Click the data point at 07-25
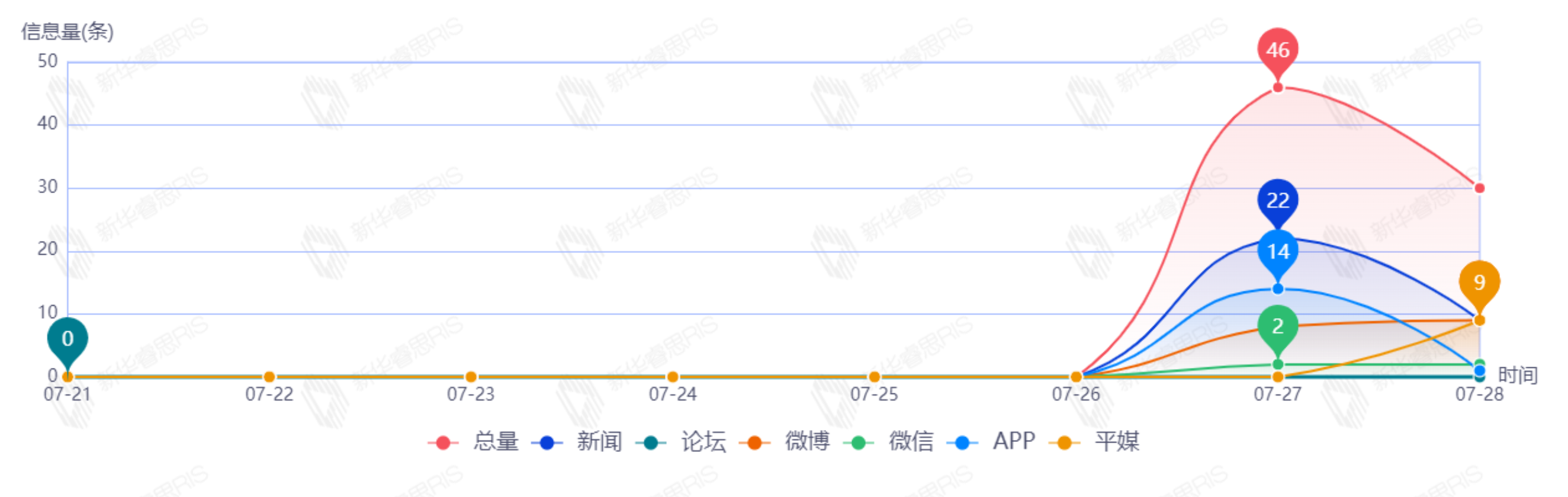 pos(874,377)
